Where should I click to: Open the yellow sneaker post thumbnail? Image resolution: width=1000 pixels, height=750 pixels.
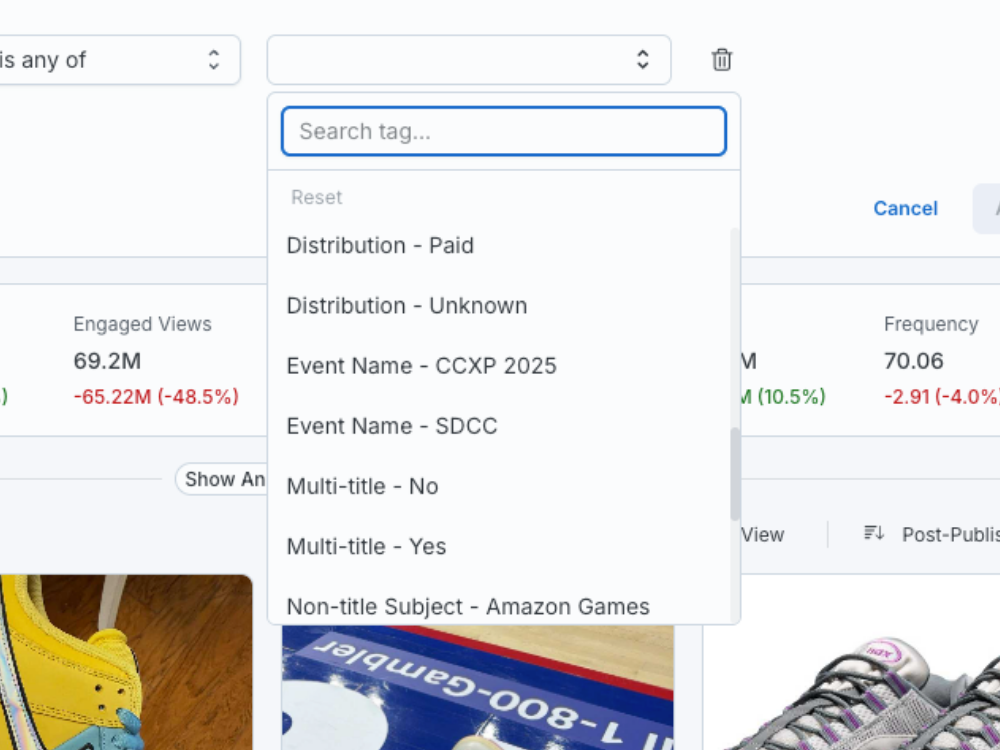(125, 662)
